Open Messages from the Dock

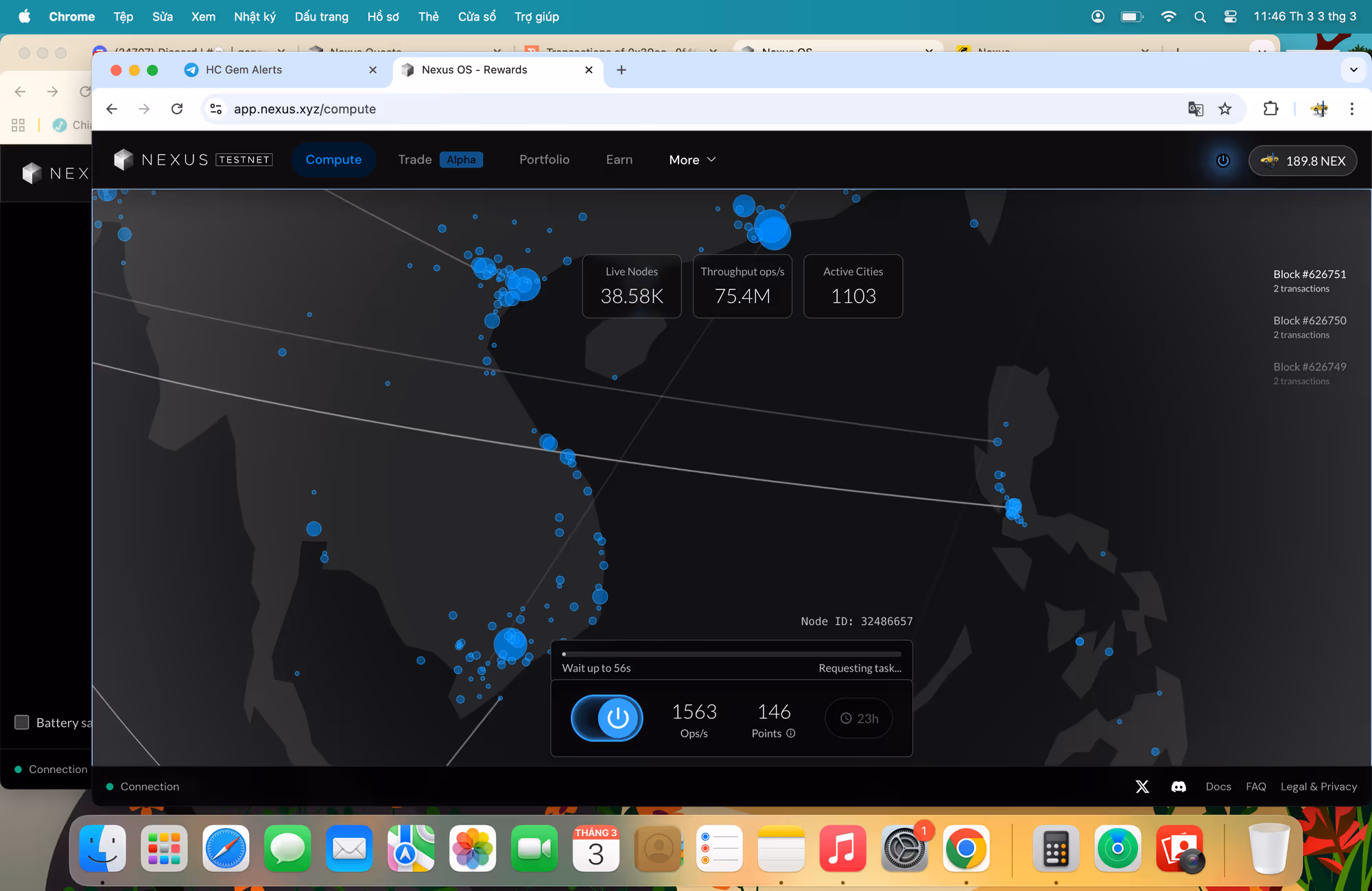pyautogui.click(x=287, y=849)
